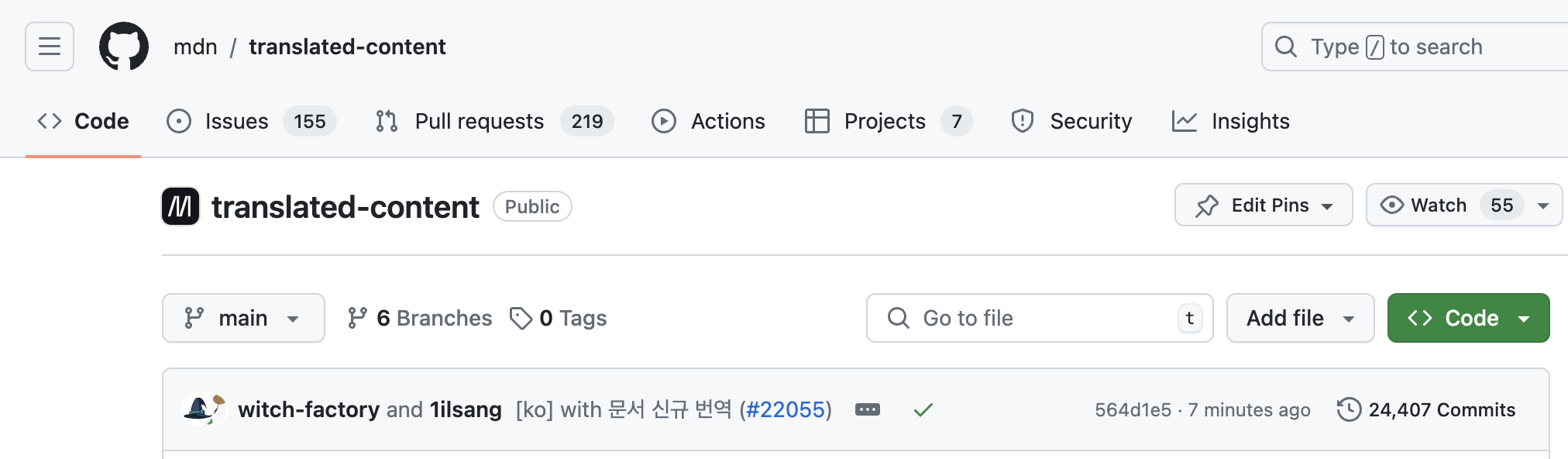Select the Issues icon in navigation
The image size is (1568, 459).
click(x=180, y=121)
